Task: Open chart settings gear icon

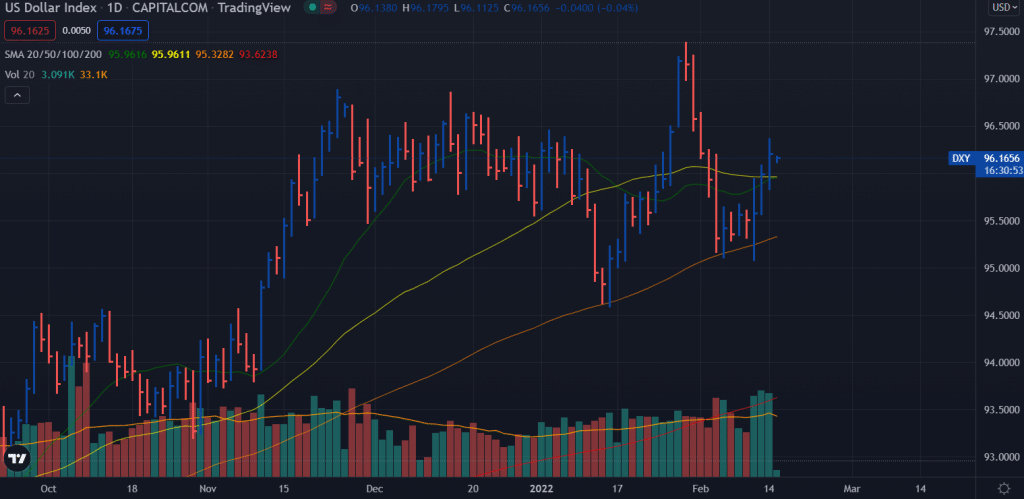Action: [1004, 488]
